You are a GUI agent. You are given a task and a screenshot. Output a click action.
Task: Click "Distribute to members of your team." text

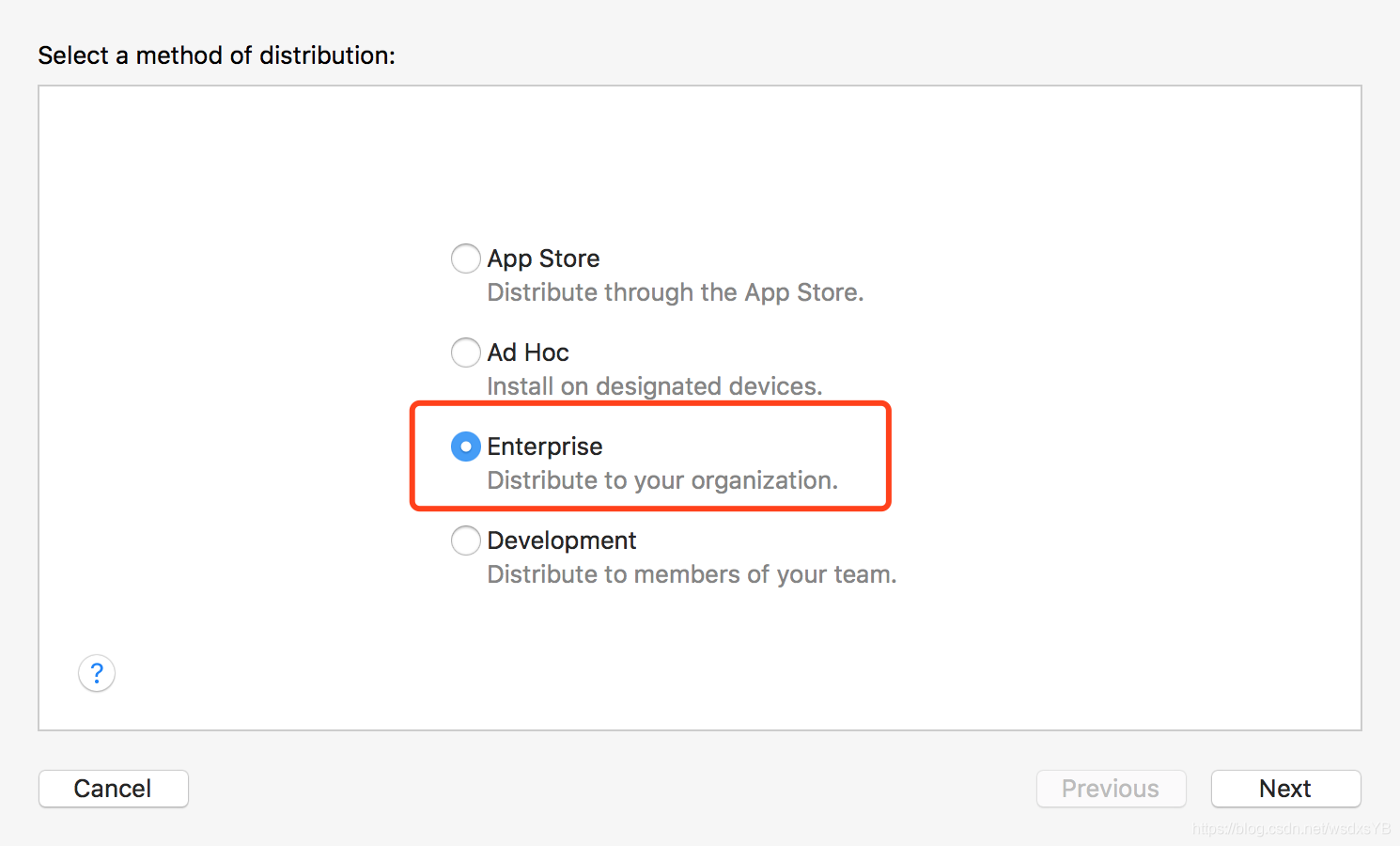(692, 574)
